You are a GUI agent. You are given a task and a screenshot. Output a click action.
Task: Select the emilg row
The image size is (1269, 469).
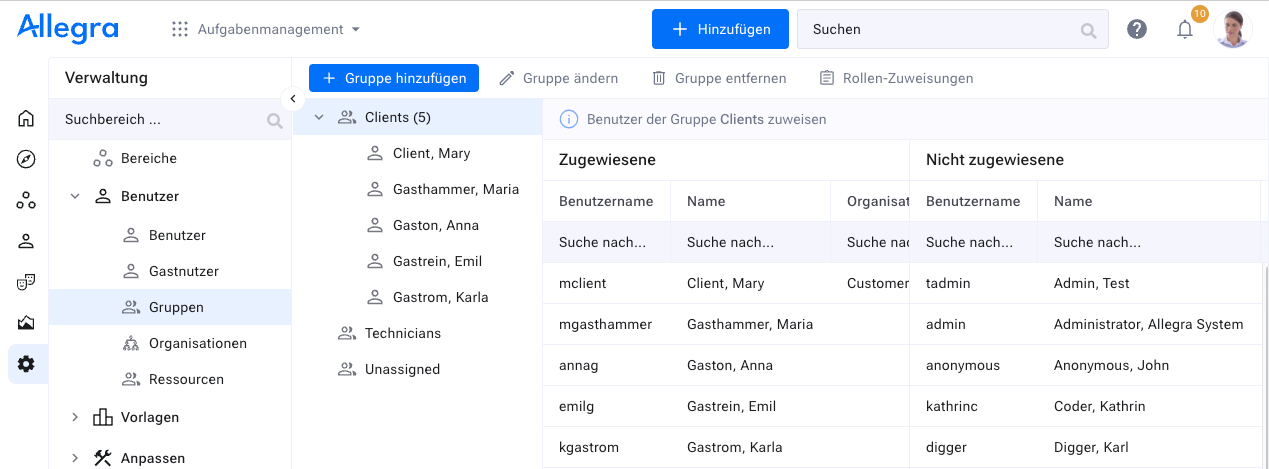point(726,407)
